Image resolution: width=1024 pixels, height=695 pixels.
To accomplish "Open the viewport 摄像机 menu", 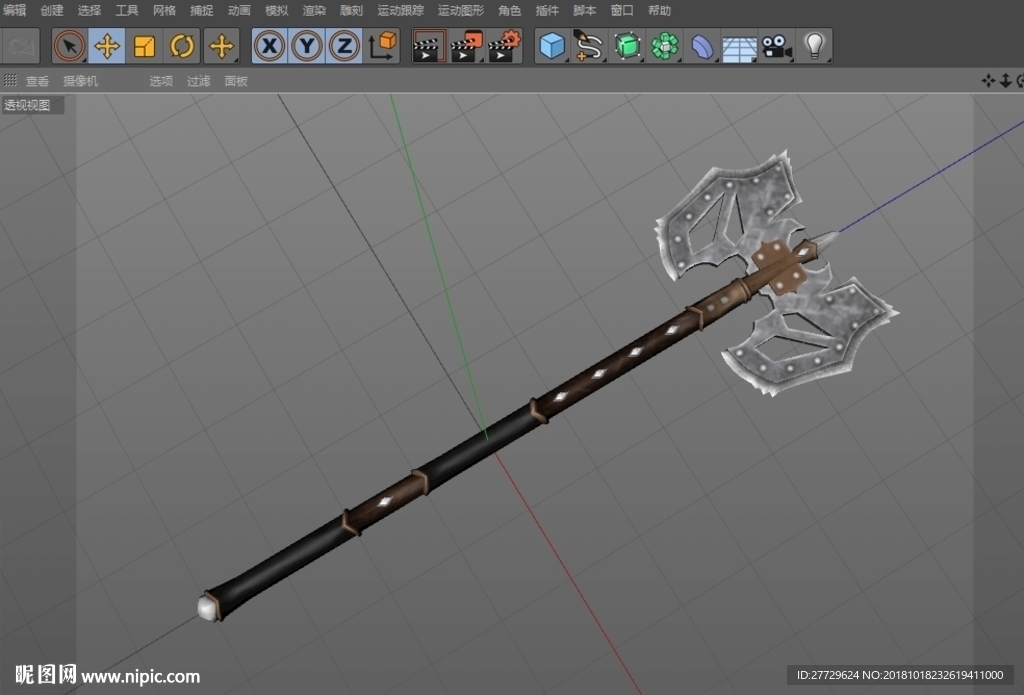I will (x=80, y=81).
